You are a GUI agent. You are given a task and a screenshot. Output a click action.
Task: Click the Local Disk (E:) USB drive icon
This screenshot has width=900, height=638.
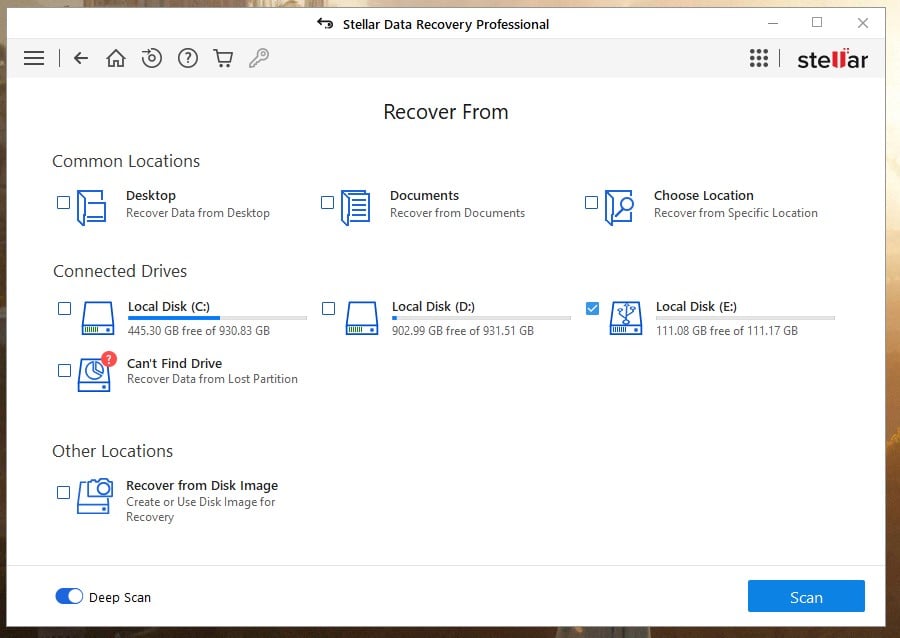[626, 318]
